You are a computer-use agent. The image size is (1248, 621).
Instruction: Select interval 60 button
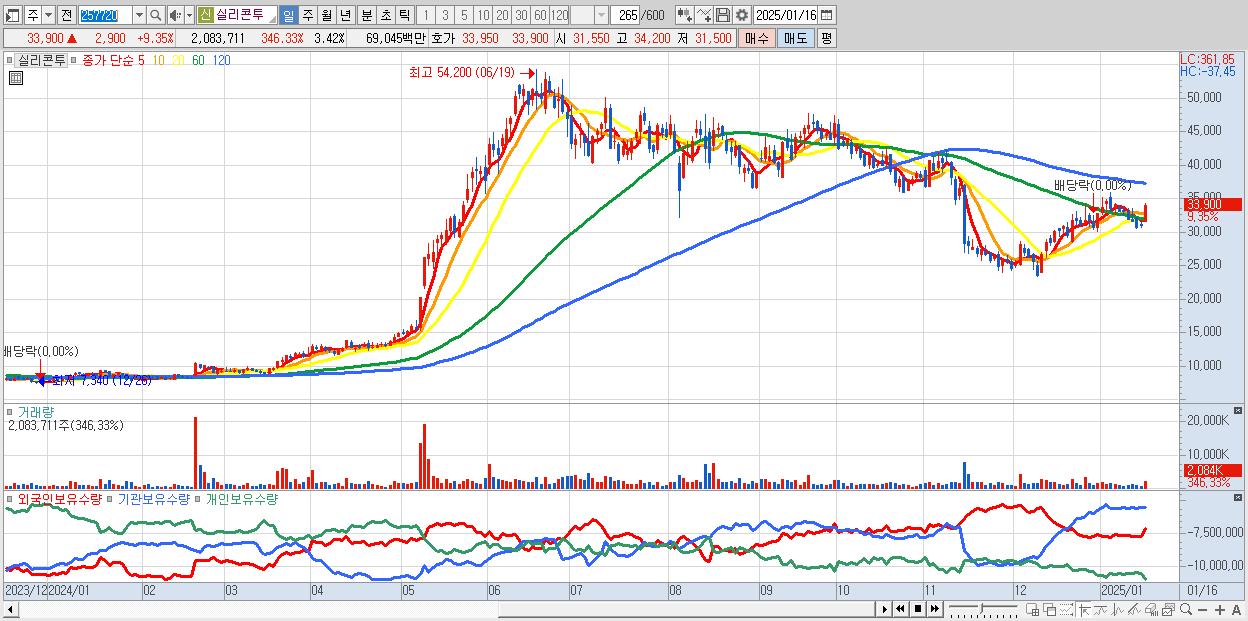540,15
